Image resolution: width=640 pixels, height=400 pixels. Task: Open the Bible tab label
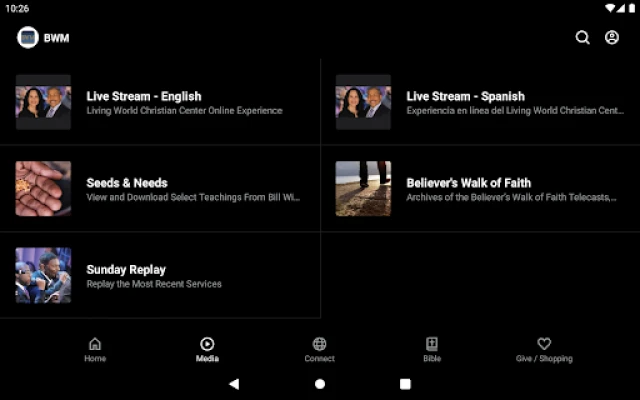point(432,359)
